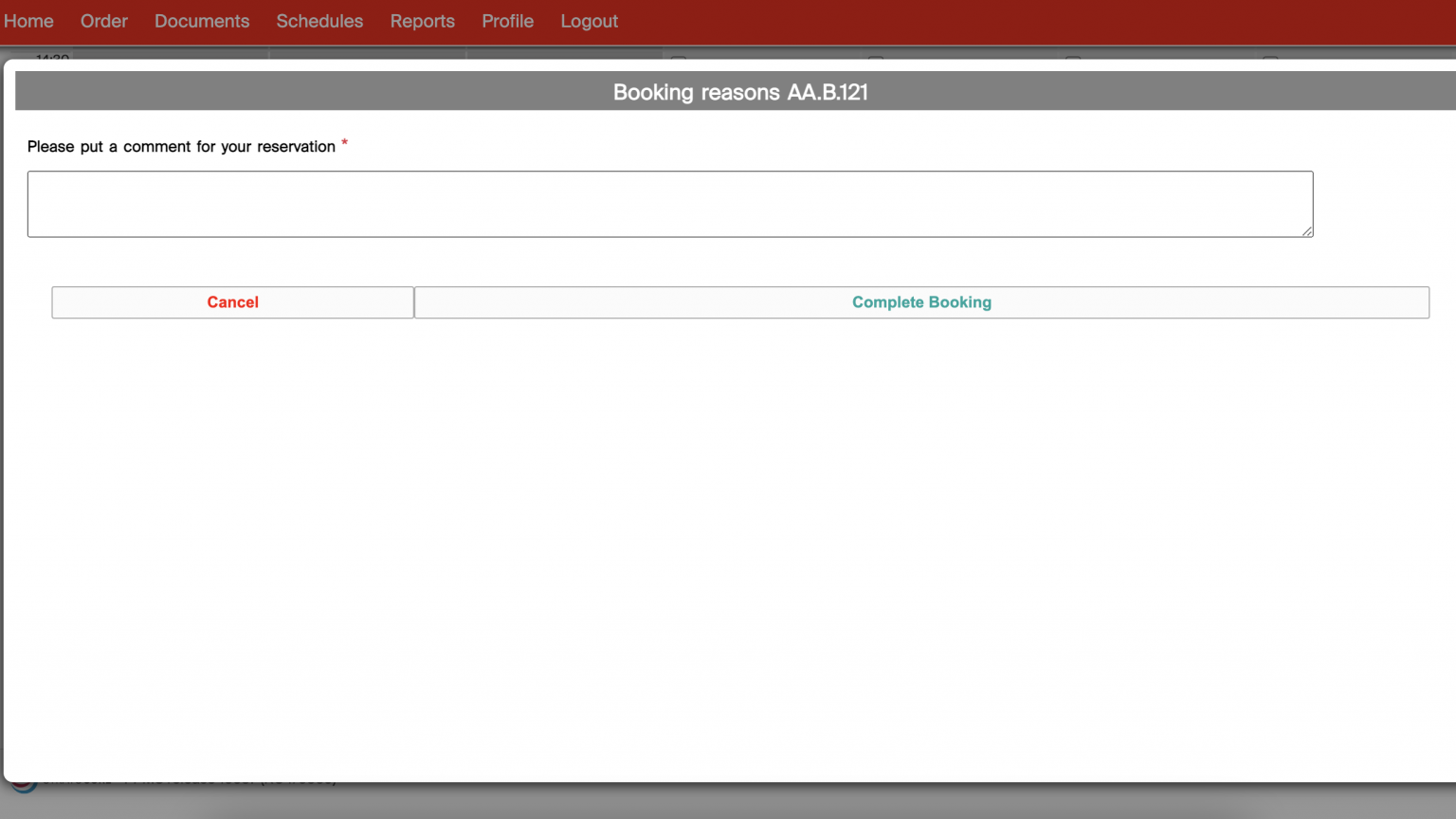Focus the reservation comment text box
The height and width of the screenshot is (819, 1456).
669,204
